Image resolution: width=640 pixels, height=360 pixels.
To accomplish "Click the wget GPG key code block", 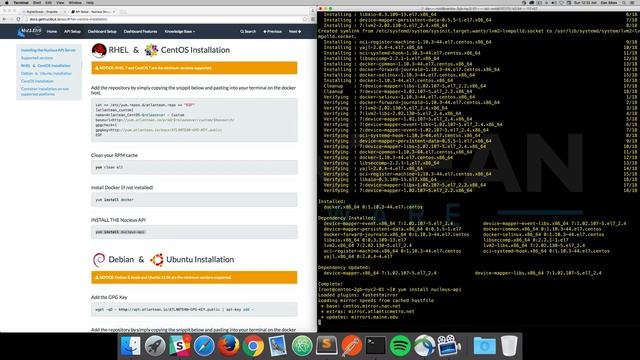I will [x=194, y=309].
